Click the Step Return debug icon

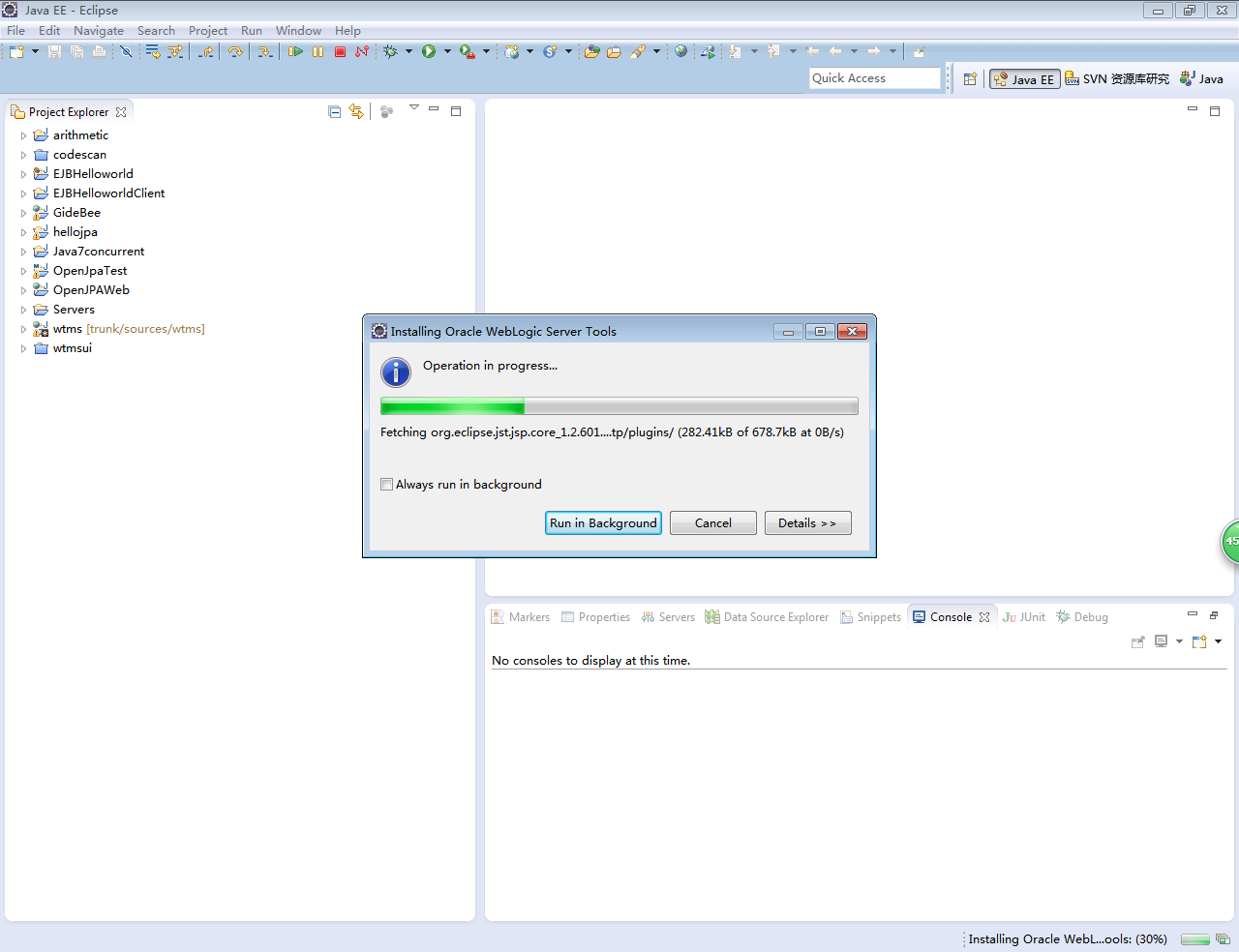coord(205,51)
